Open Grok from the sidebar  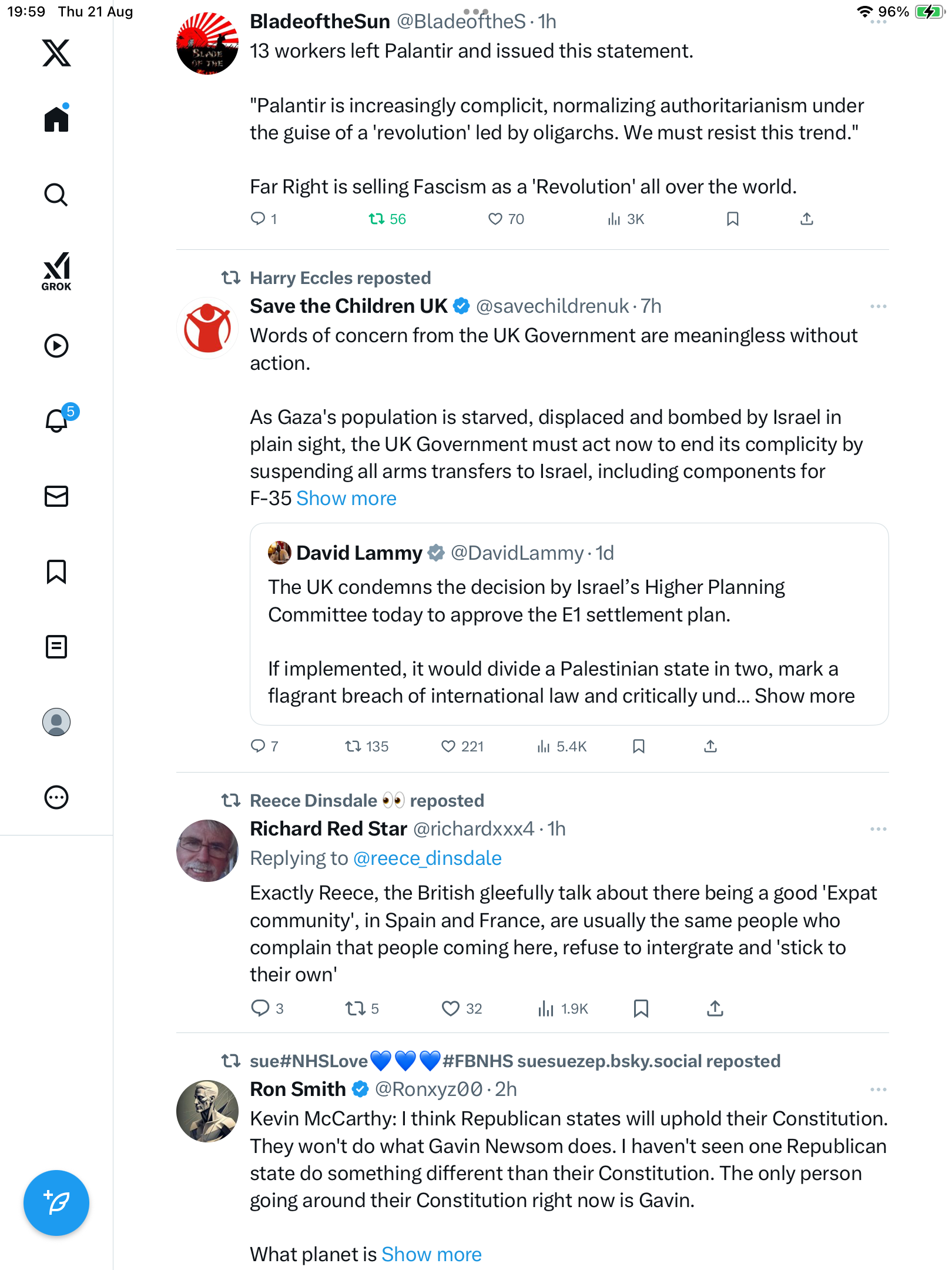(56, 271)
